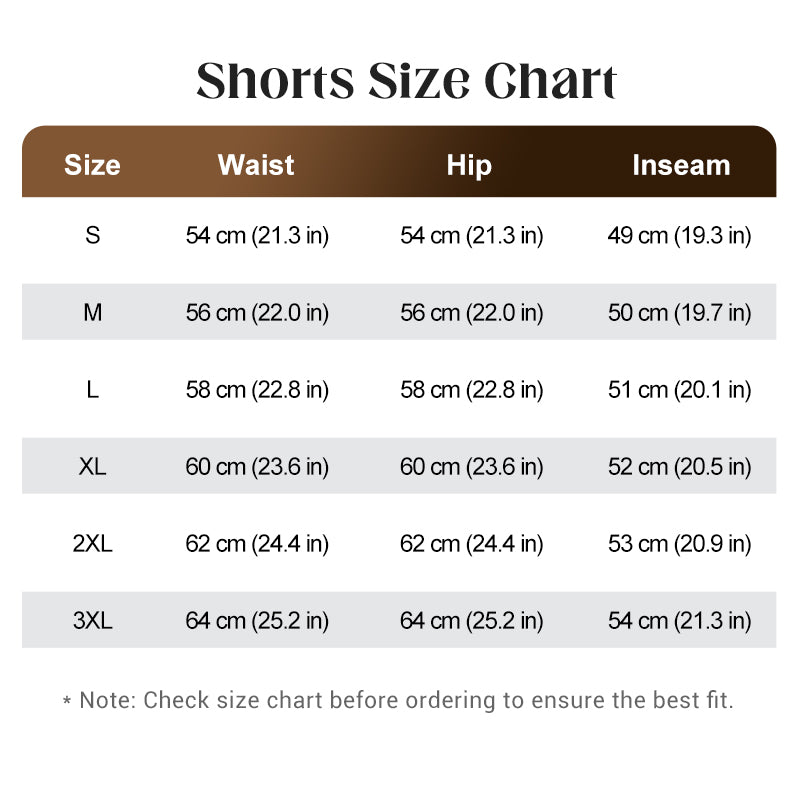Select the Hip column header
This screenshot has height=800, width=800.
click(x=469, y=166)
